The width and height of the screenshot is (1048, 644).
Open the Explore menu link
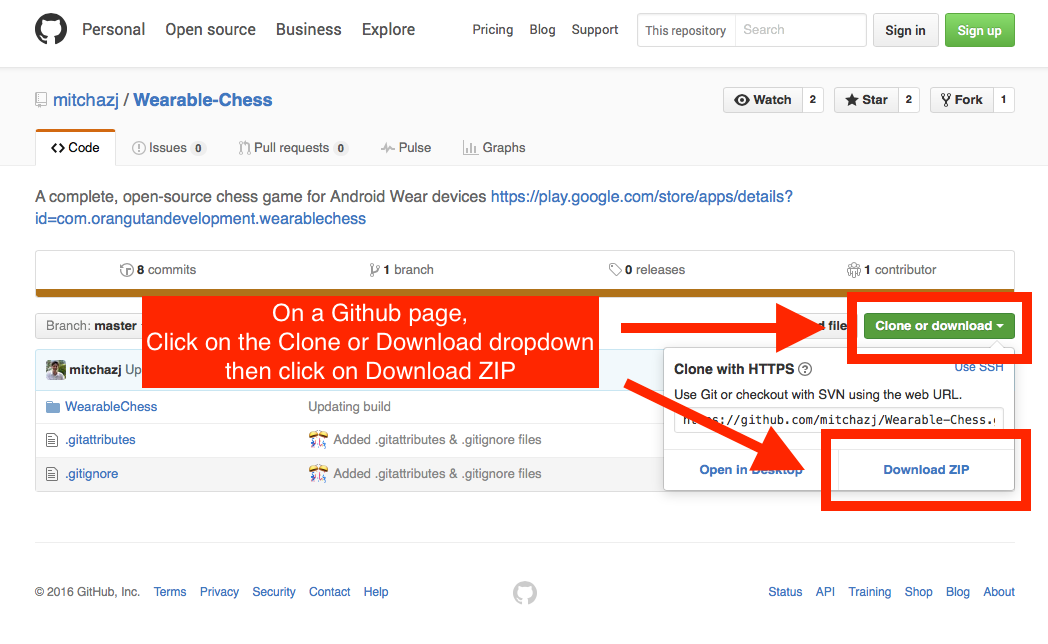[x=388, y=29]
